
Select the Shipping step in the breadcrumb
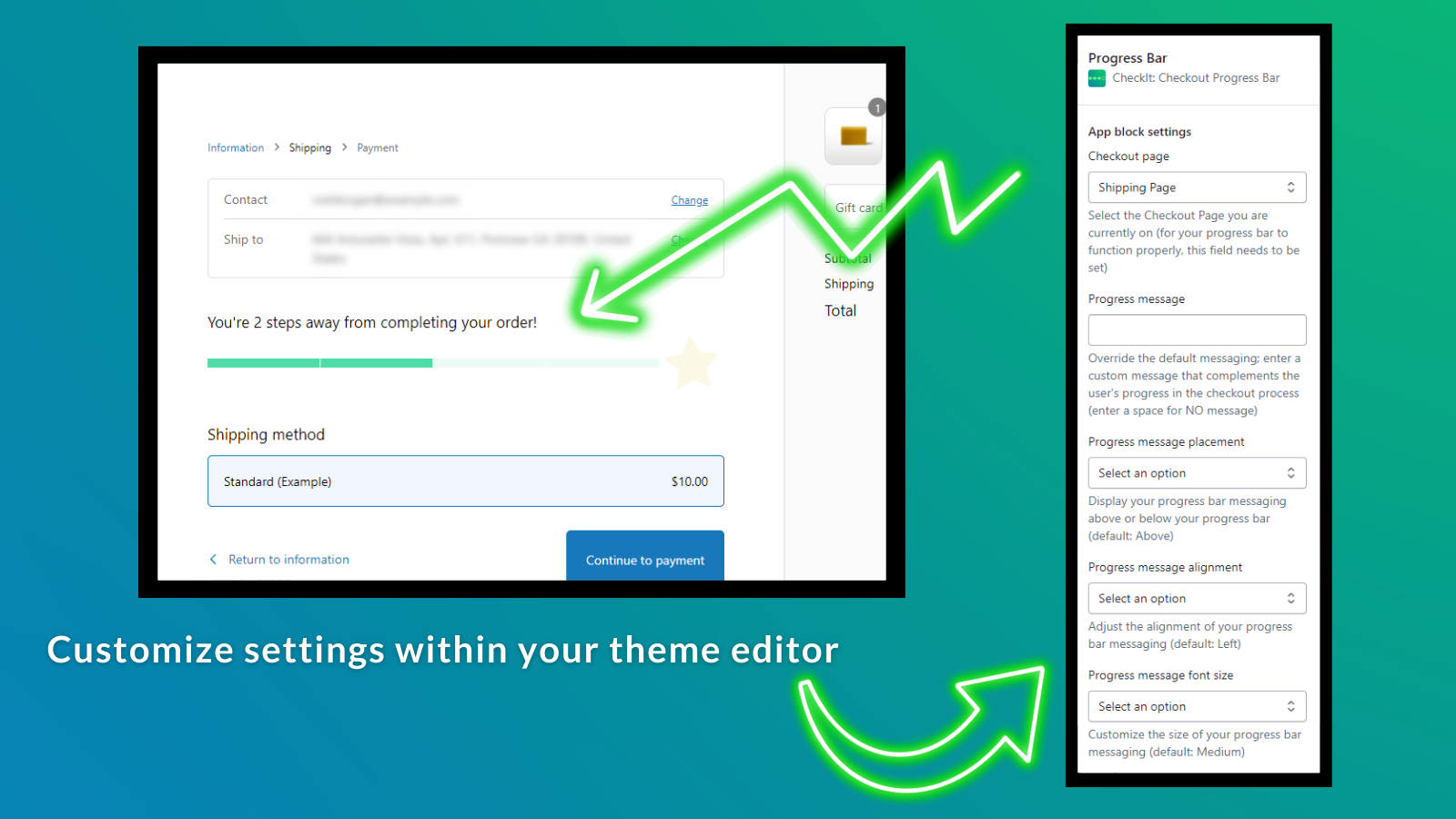point(309,147)
